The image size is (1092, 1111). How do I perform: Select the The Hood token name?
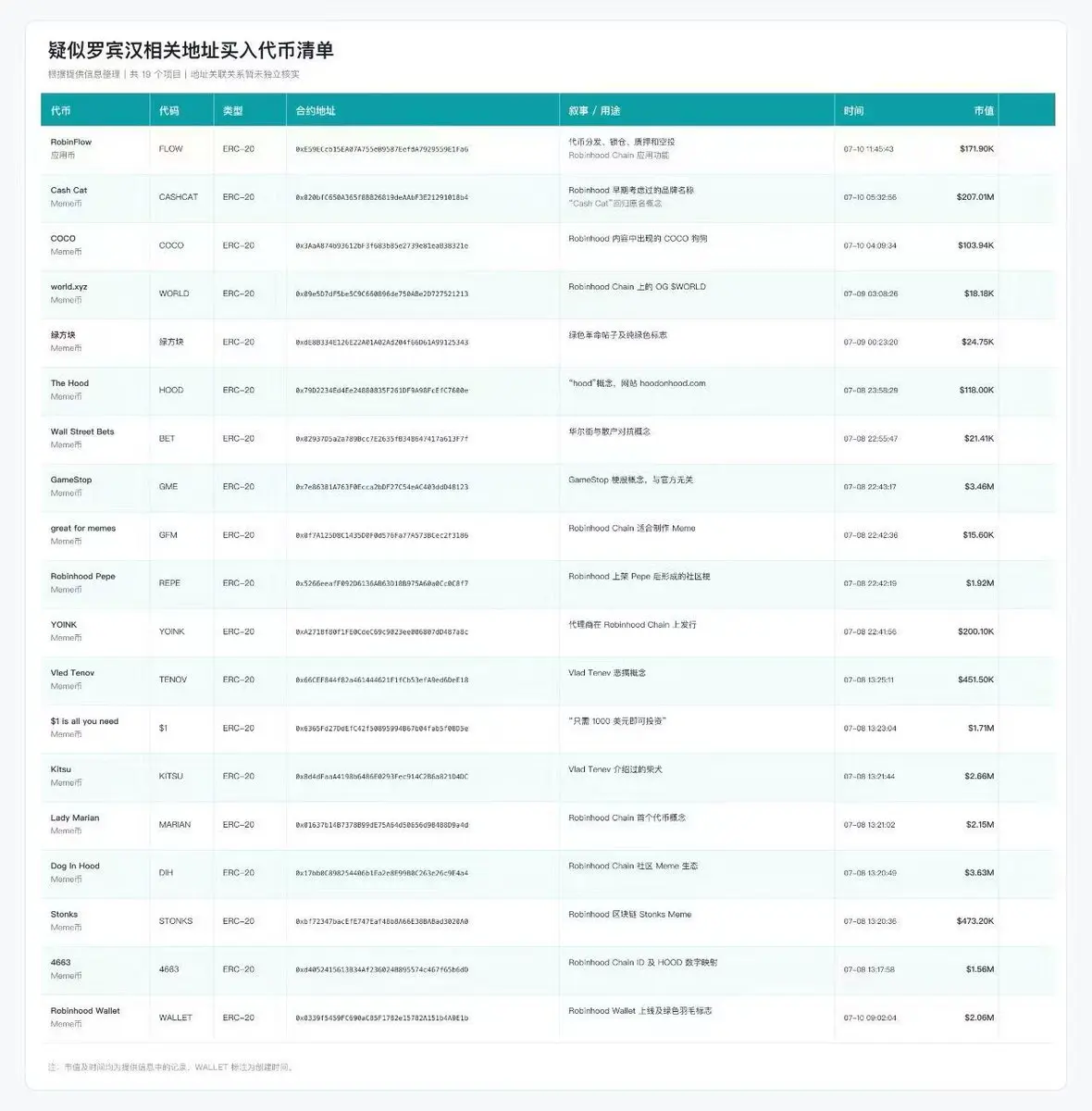[69, 383]
